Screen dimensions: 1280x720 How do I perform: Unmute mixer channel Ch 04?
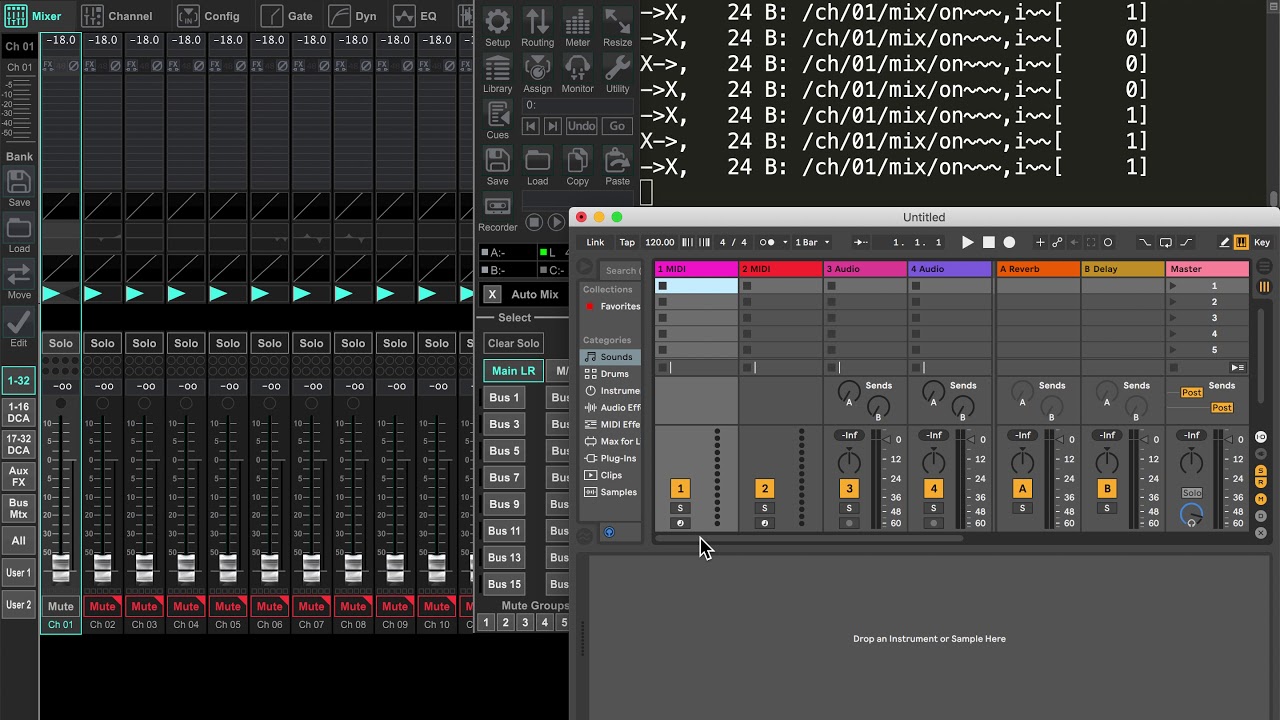click(186, 606)
